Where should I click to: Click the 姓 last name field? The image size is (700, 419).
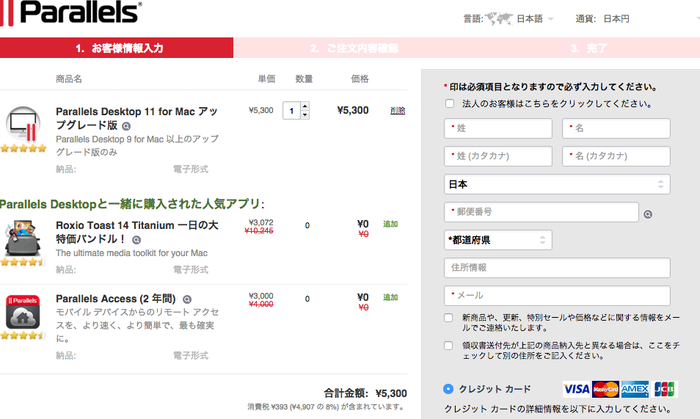pos(498,129)
